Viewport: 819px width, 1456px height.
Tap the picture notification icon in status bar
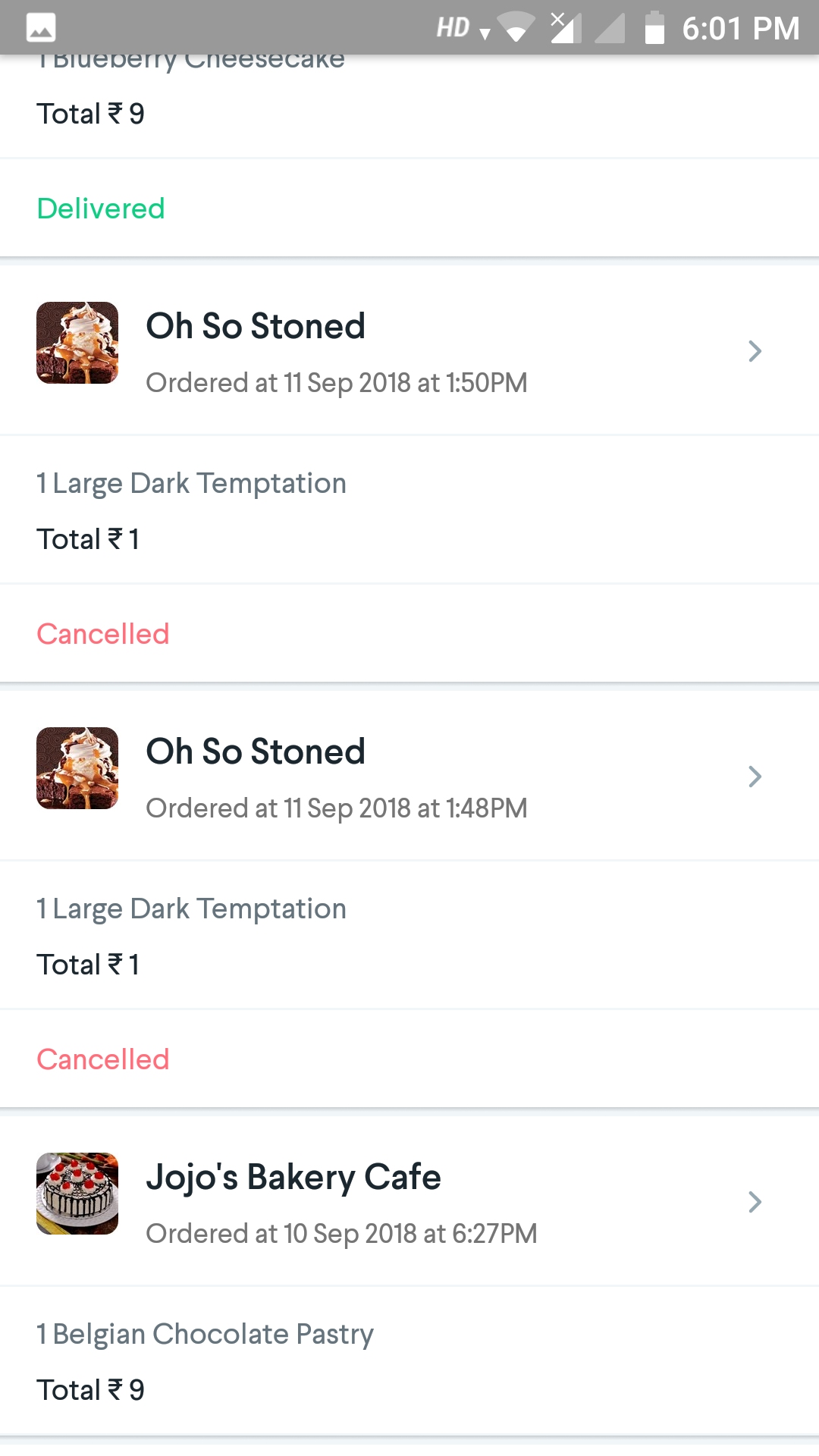41,28
